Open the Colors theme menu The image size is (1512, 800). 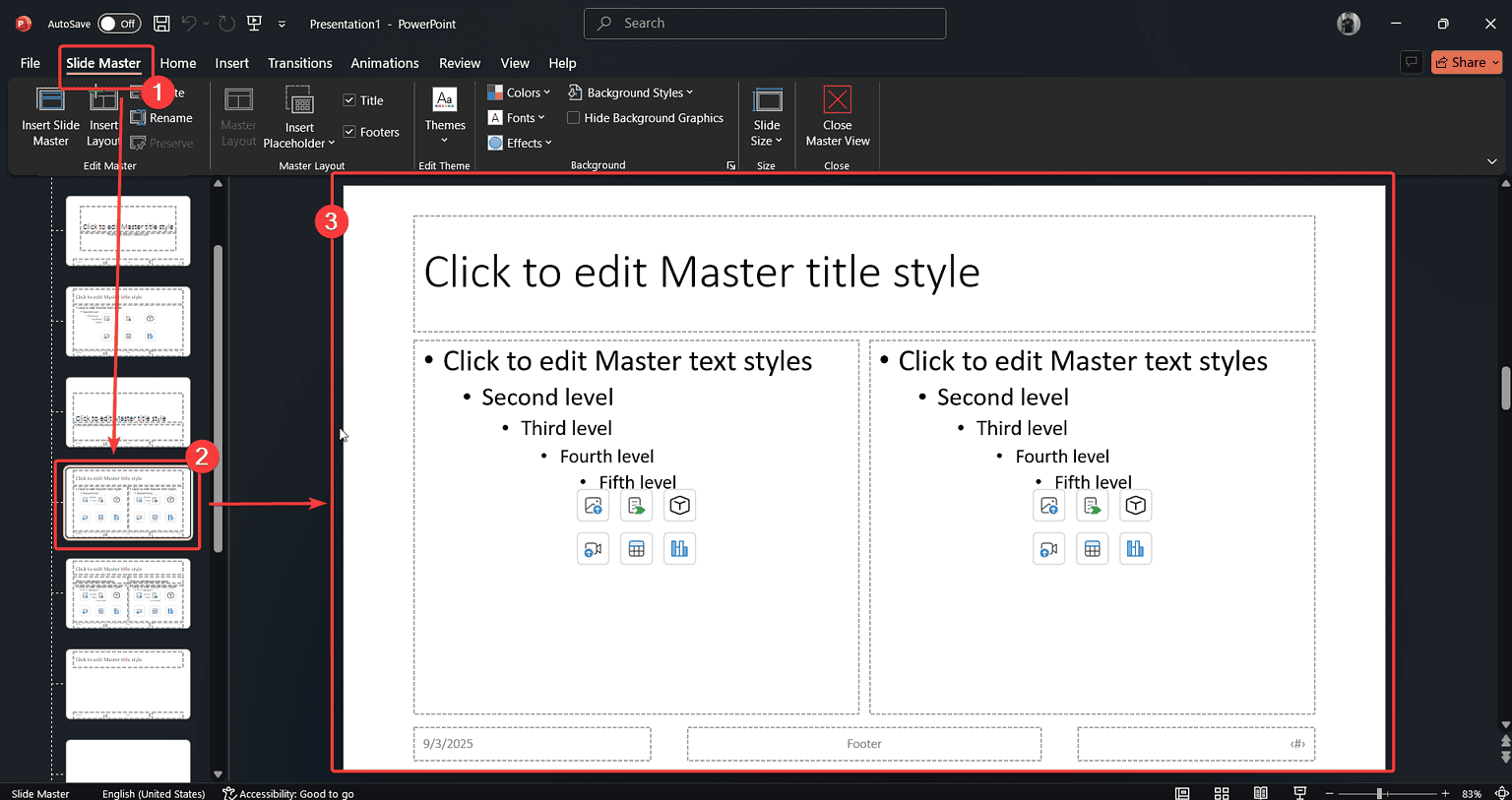[519, 92]
